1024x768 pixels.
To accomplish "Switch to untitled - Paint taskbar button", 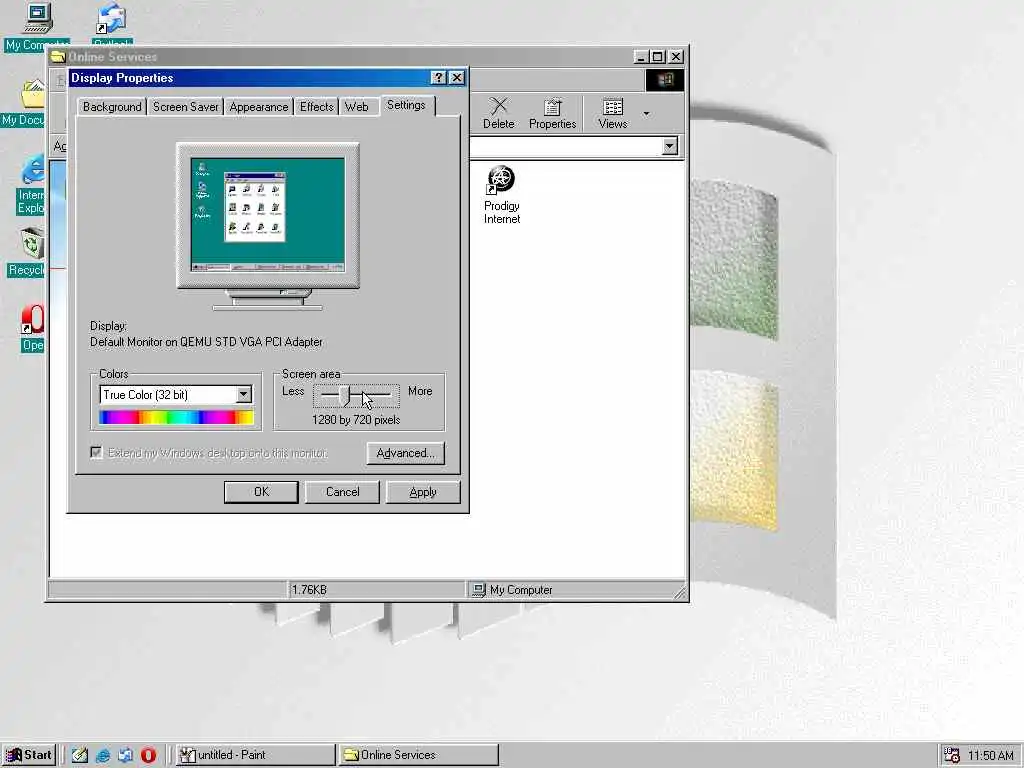I will pos(255,755).
